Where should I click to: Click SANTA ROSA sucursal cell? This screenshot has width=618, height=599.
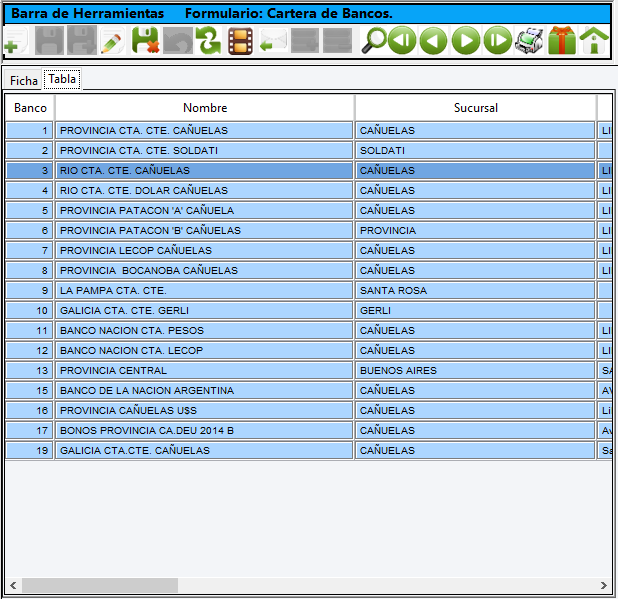pos(475,290)
